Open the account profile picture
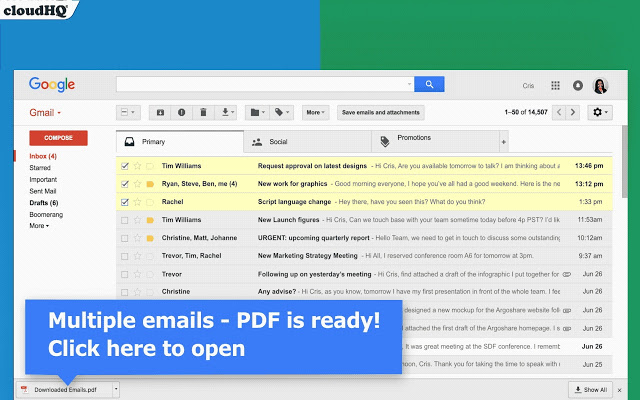 [x=600, y=86]
